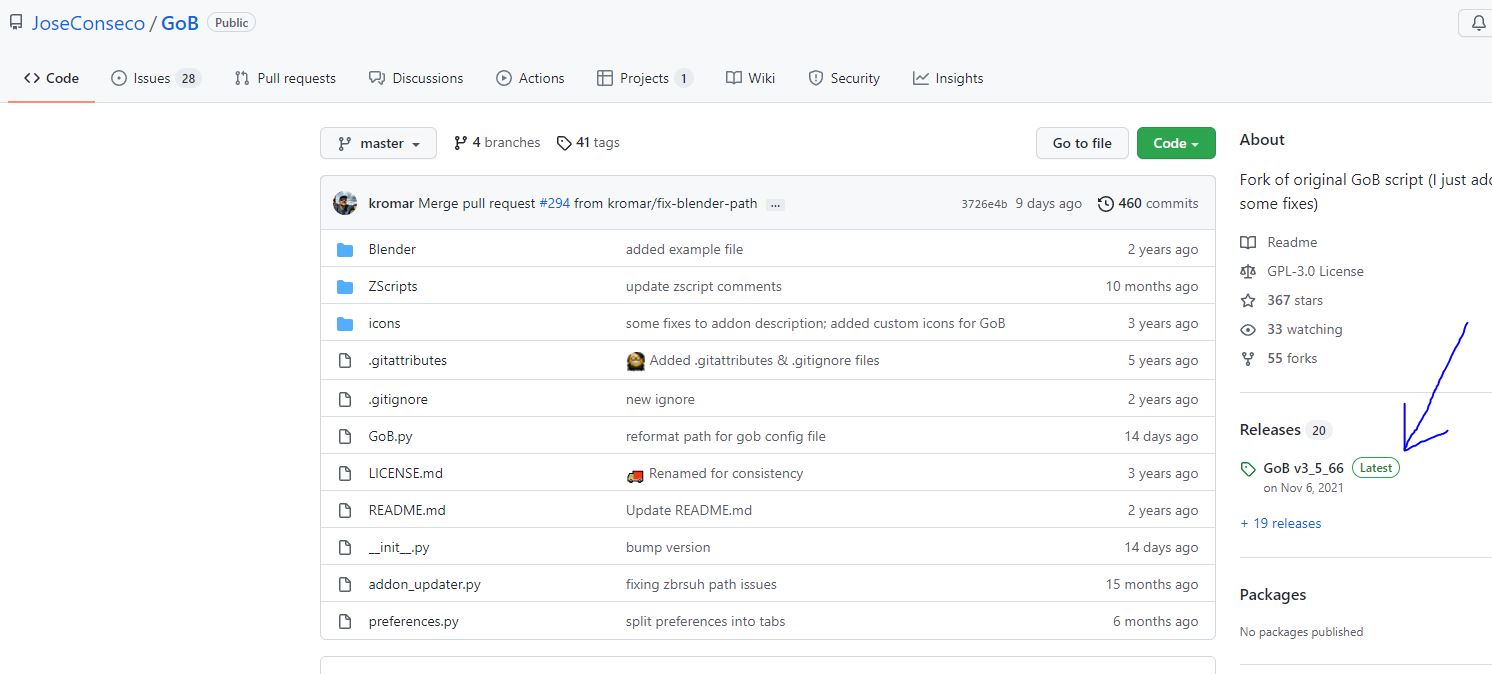Viewport: 1492px width, 674px height.
Task: Open the GoB v3_5_66 release link
Action: point(1304,467)
